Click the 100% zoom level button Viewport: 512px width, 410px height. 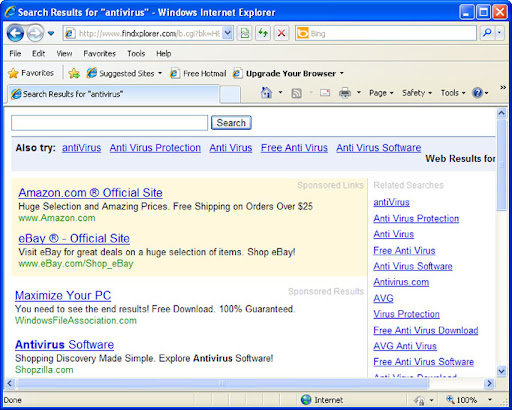[x=462, y=400]
